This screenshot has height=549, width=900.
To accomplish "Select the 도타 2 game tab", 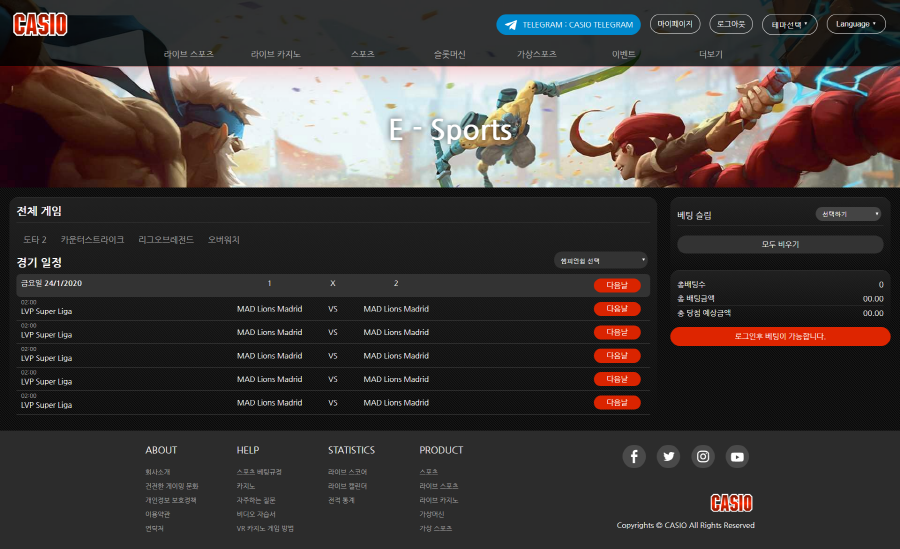I will [35, 240].
